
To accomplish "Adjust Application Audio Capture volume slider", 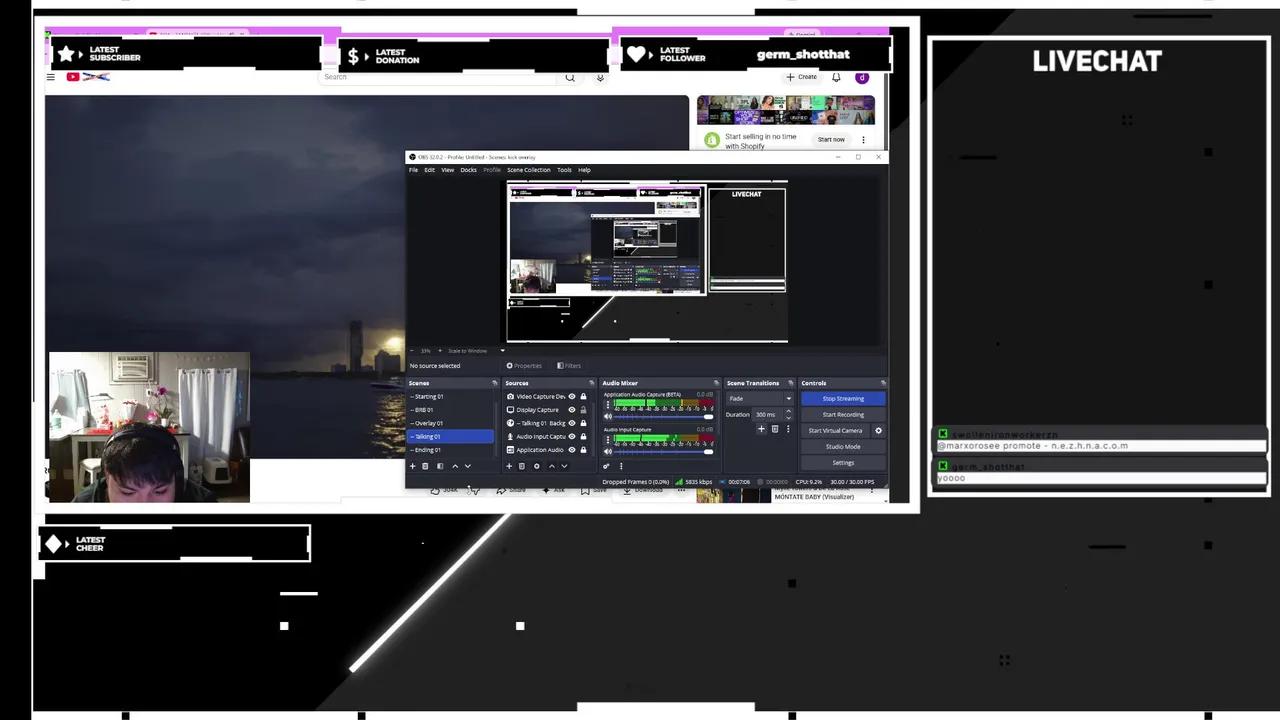I will pos(664,416).
